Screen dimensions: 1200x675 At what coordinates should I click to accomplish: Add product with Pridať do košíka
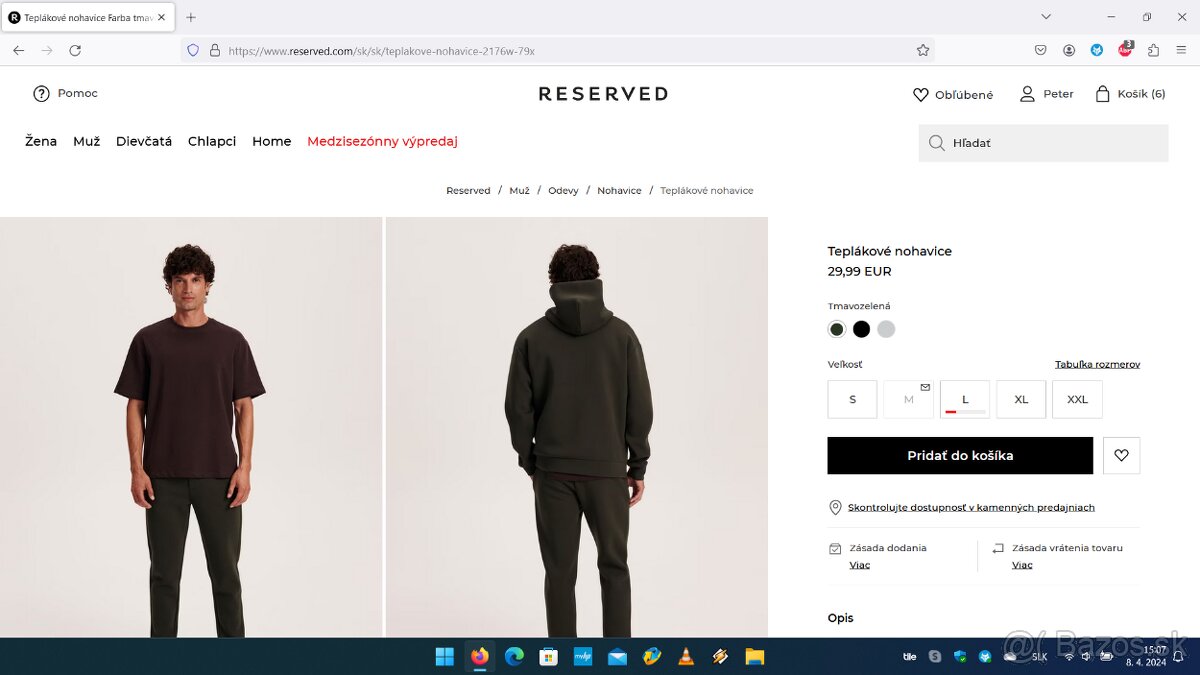(x=960, y=455)
